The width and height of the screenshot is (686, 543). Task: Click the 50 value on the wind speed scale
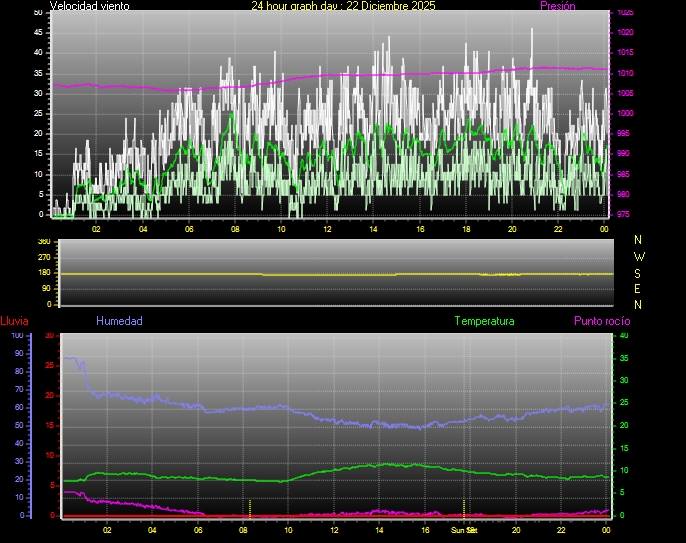click(38, 12)
